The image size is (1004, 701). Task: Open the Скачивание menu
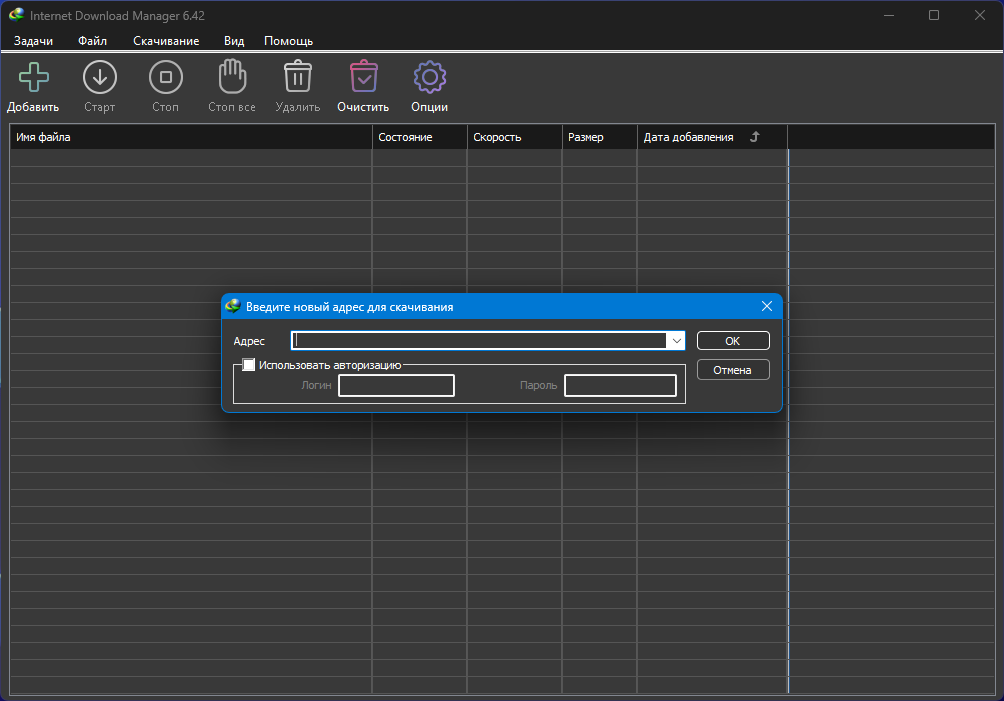(166, 41)
